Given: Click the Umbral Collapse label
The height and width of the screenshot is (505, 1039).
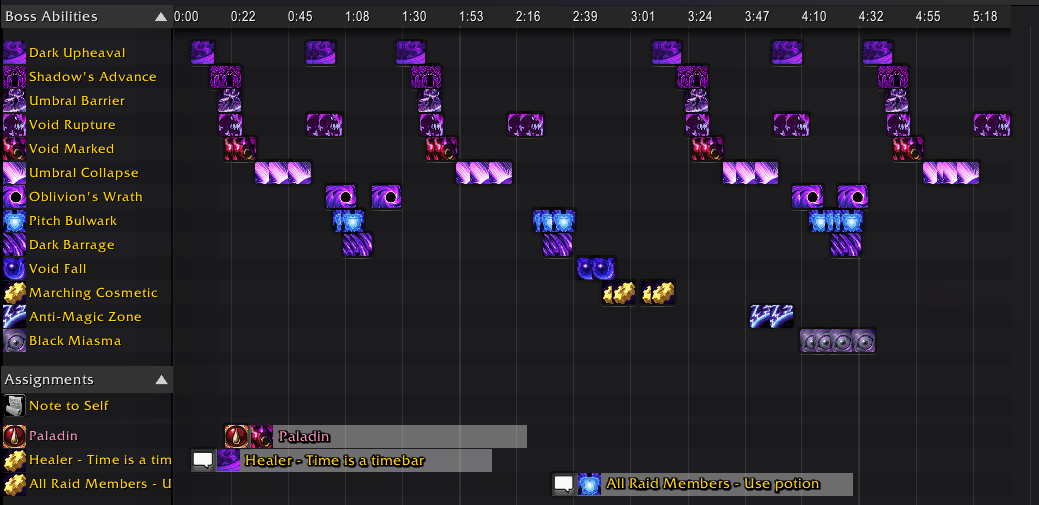Looking at the screenshot, I should [84, 172].
